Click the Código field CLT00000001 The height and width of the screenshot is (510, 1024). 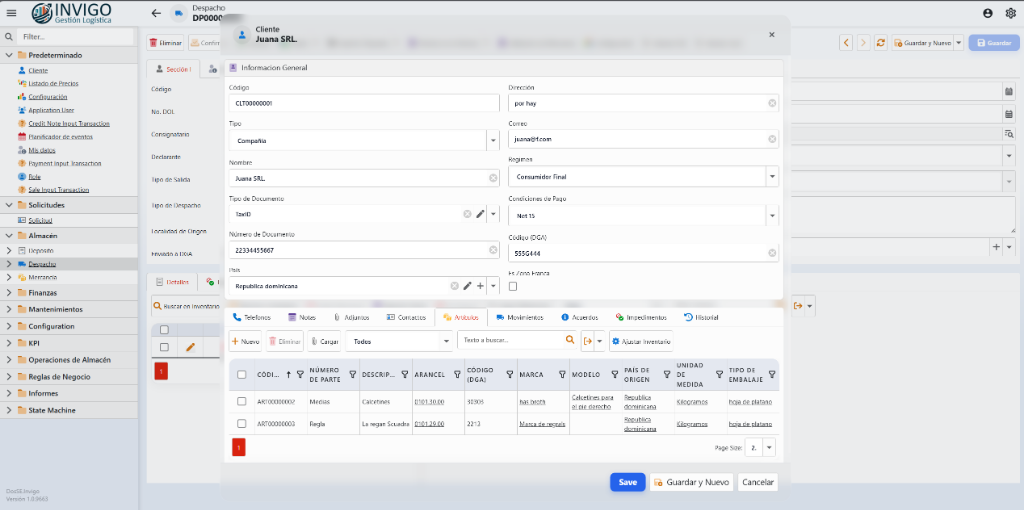tap(364, 103)
